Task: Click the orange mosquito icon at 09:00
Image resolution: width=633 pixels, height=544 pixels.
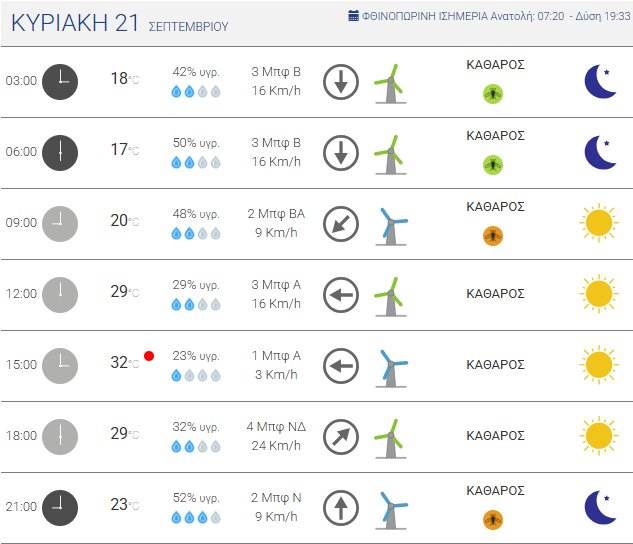Action: [x=493, y=236]
